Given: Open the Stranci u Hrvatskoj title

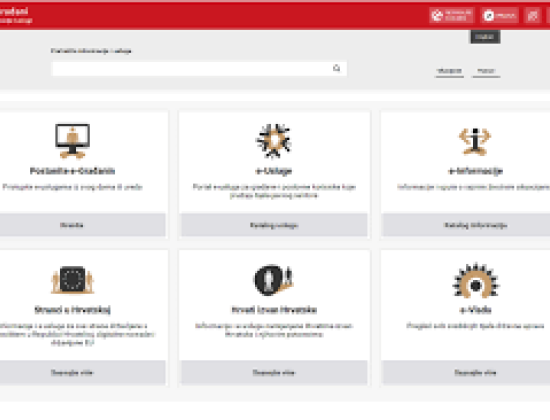Looking at the screenshot, I should click(x=72, y=310).
